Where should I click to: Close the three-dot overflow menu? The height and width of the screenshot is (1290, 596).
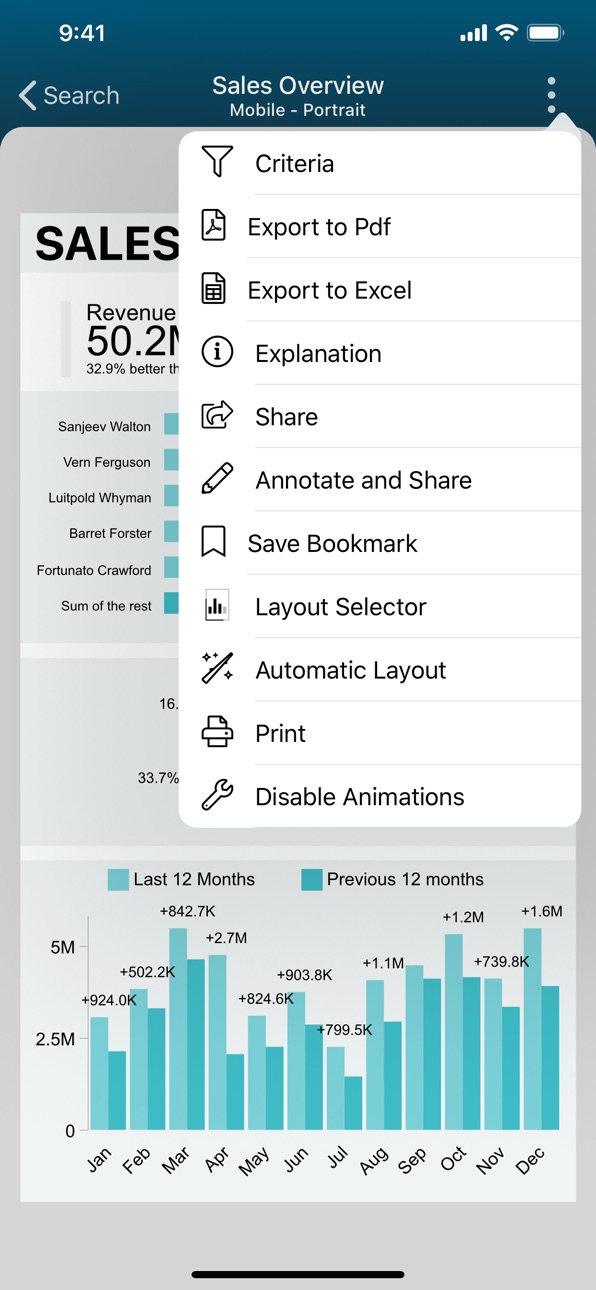(551, 96)
